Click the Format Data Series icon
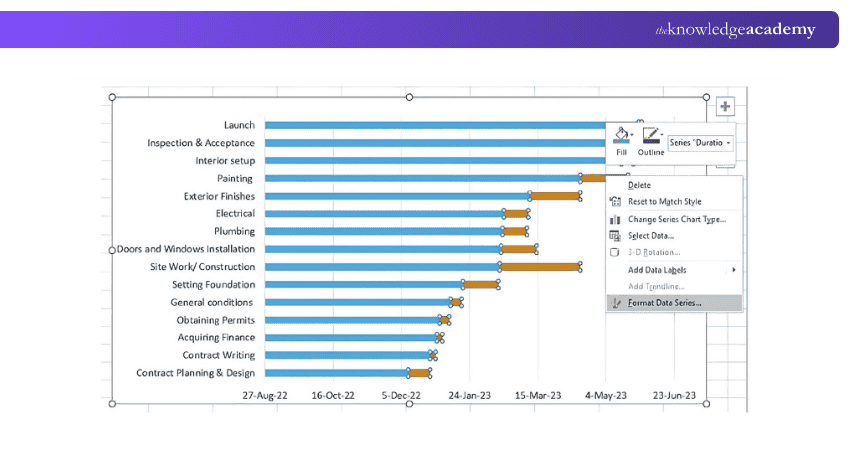 point(616,303)
